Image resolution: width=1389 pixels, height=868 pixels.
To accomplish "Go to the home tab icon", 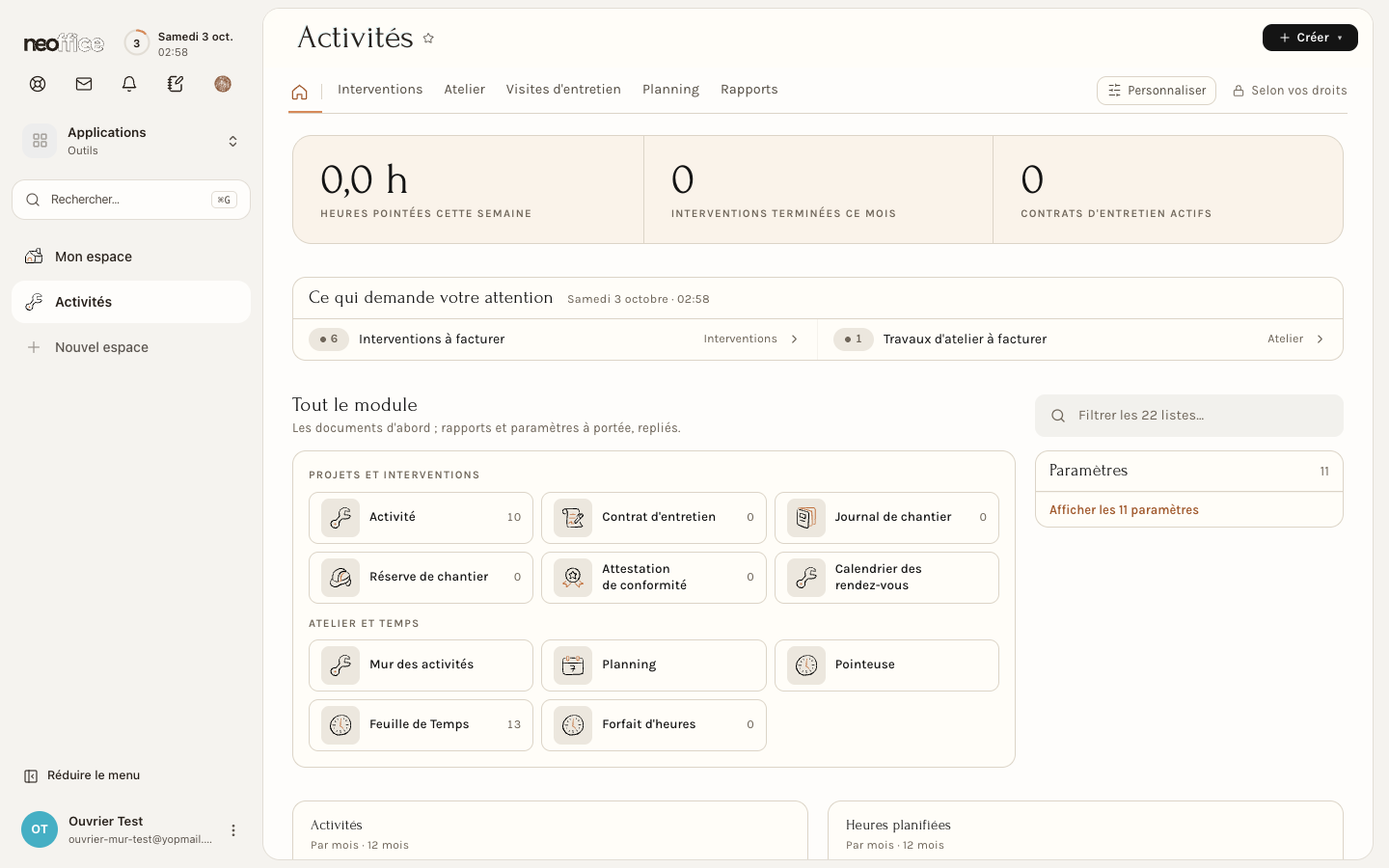I will click(x=300, y=92).
